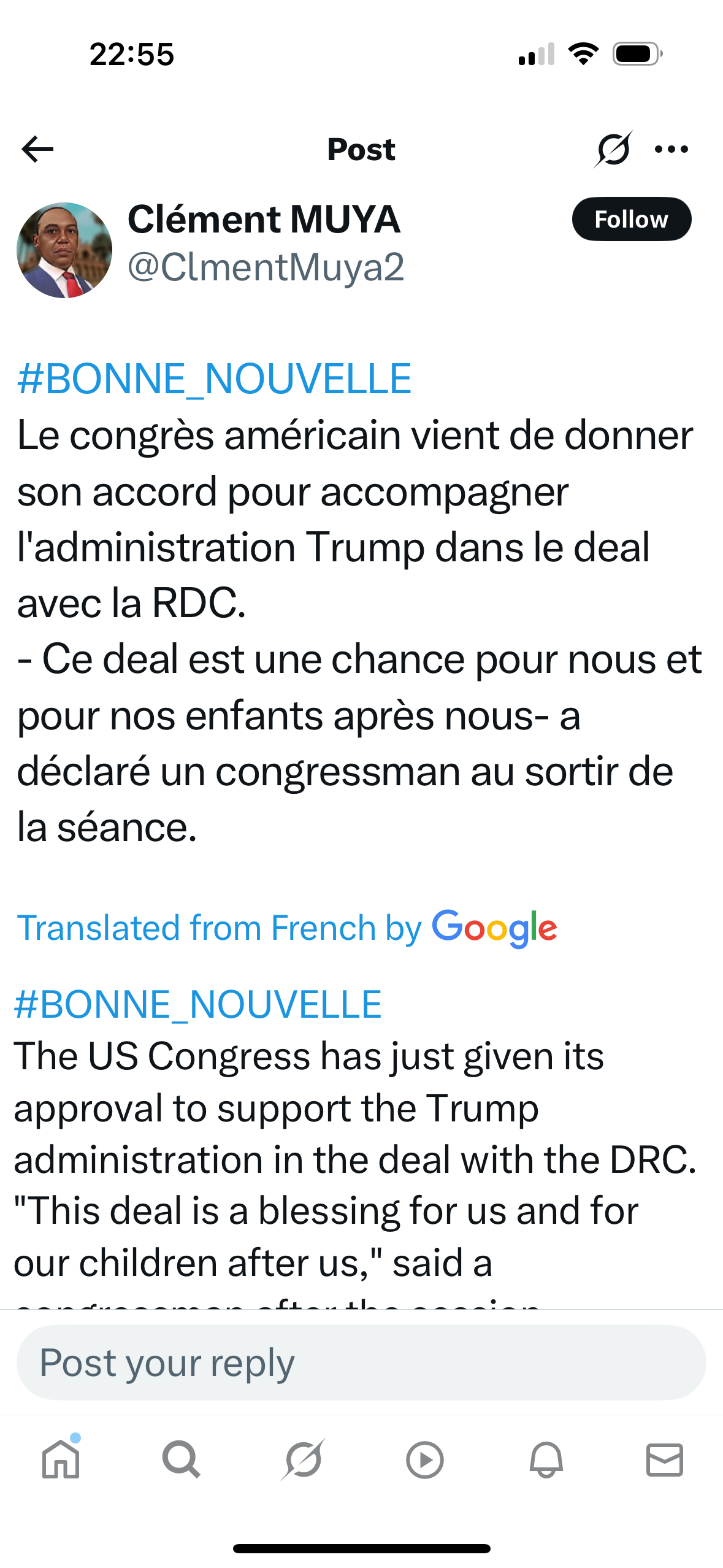Tap the battery status icon

(x=637, y=54)
